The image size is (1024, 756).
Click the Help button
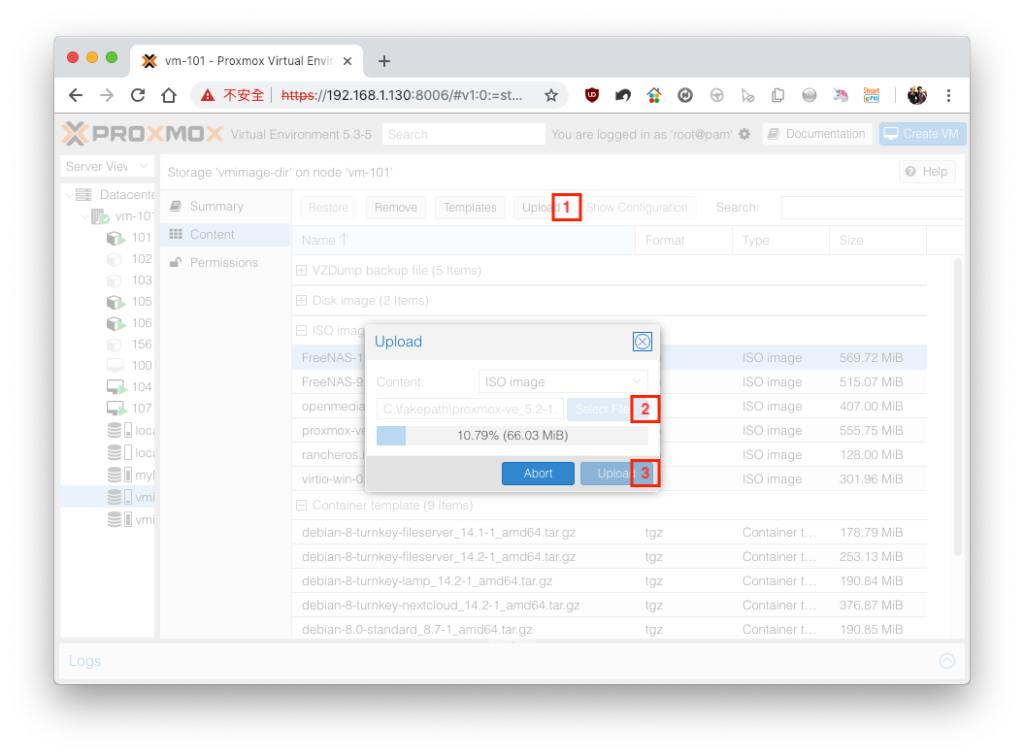pos(927,172)
